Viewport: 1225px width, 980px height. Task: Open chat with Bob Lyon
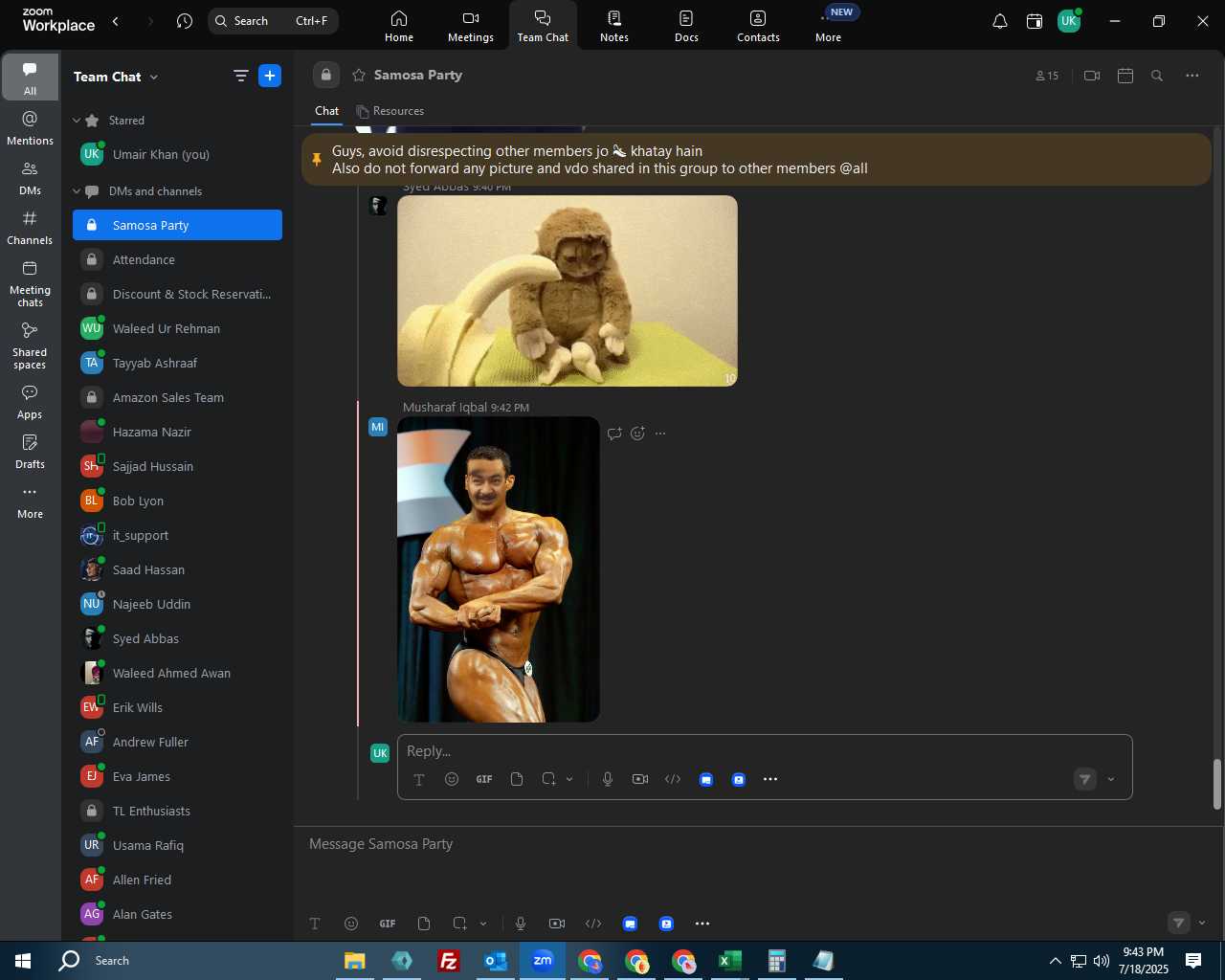click(x=177, y=501)
